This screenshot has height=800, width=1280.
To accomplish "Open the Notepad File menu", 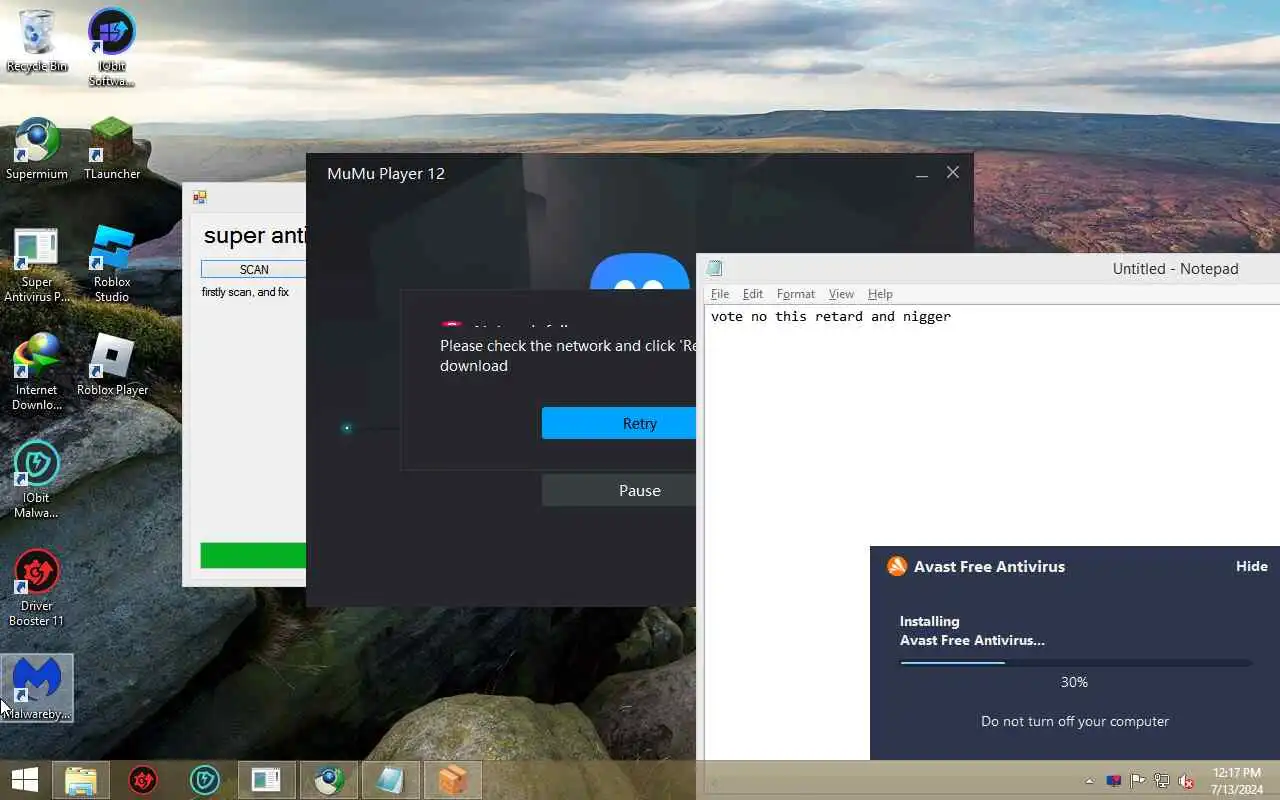I will (720, 294).
